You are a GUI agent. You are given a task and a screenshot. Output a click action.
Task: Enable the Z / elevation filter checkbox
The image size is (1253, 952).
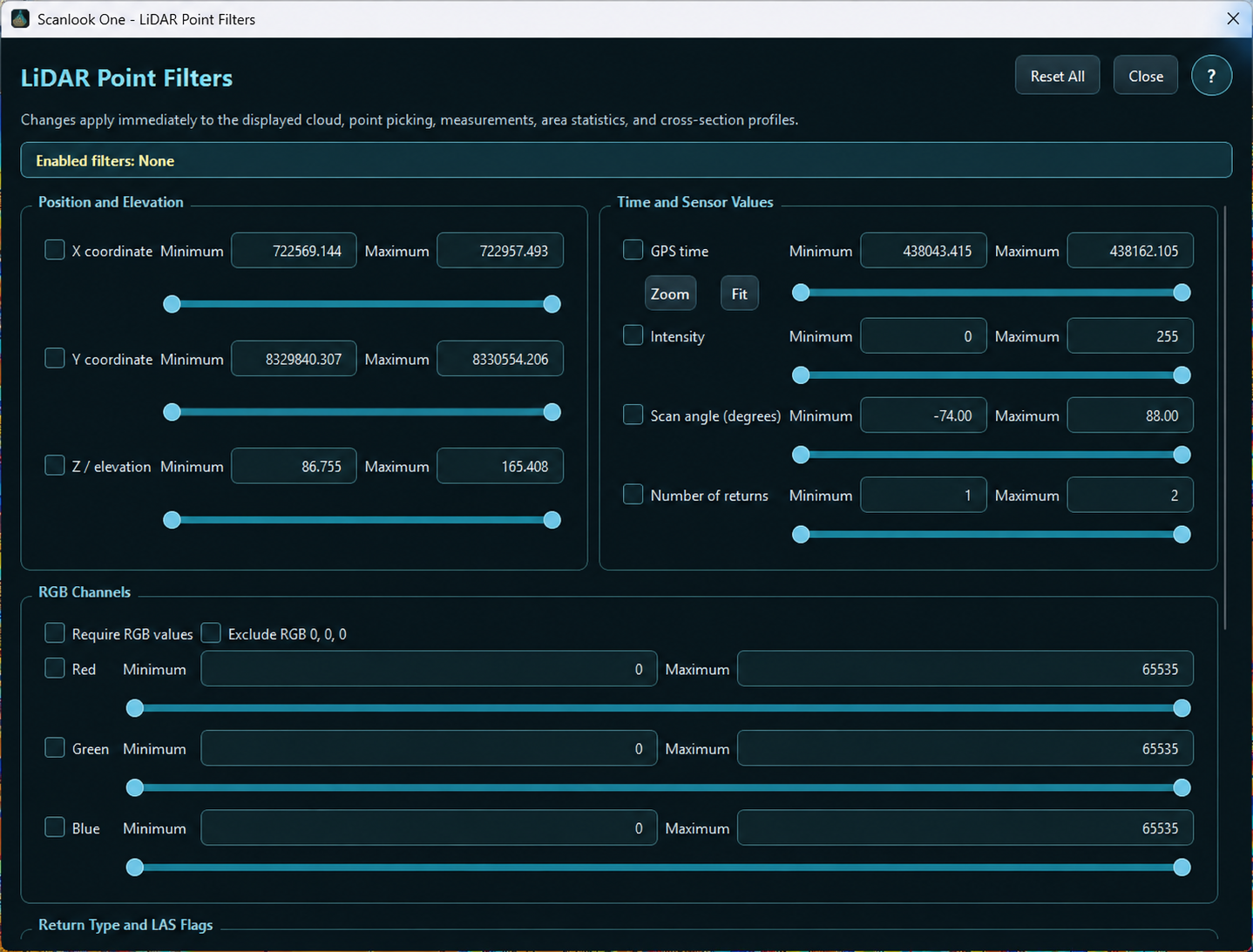(x=55, y=465)
